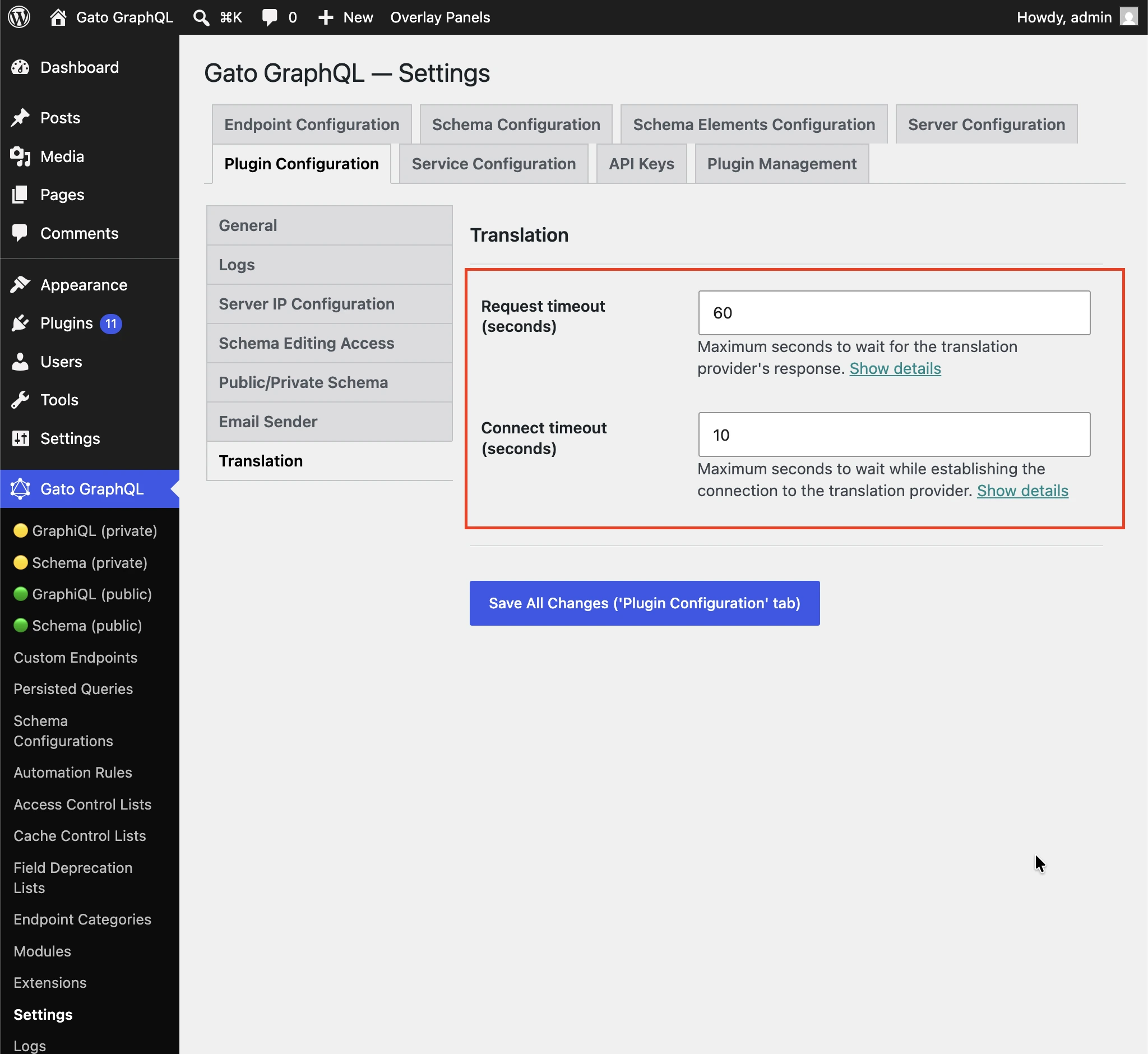The image size is (1148, 1054).
Task: Click the Media library icon
Action: [x=21, y=156]
